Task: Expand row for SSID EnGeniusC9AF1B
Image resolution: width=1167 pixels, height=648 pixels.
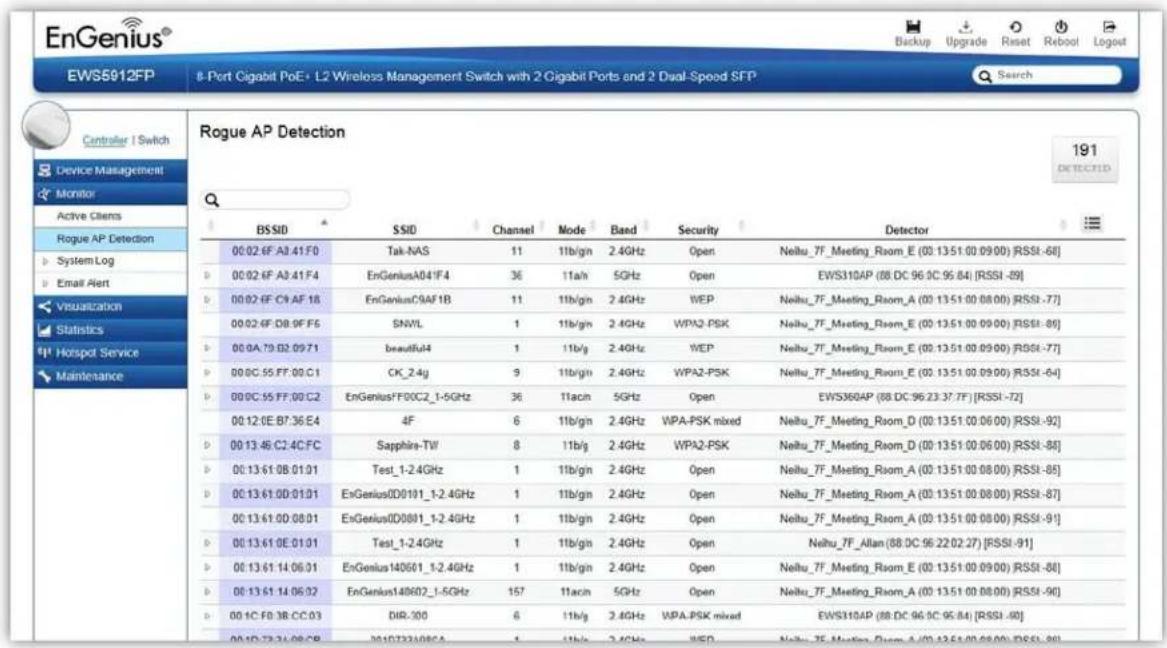Action: (208, 300)
